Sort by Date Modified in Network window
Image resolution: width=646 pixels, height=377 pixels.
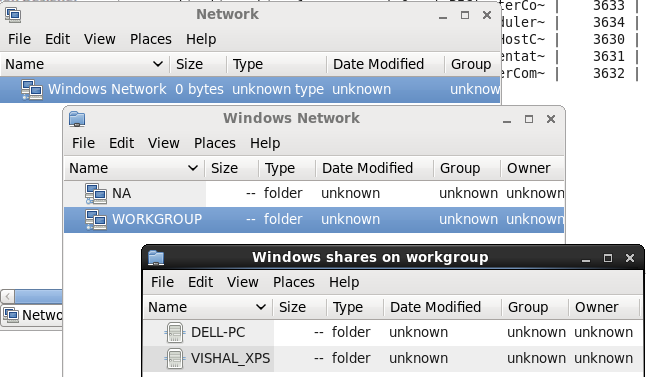tap(385, 64)
